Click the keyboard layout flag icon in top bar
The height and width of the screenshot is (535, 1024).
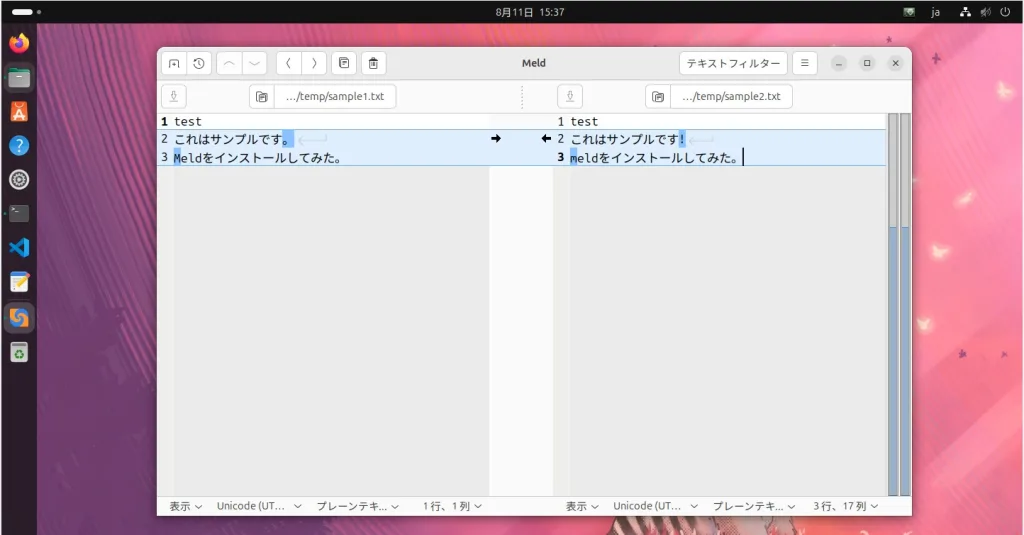(909, 12)
